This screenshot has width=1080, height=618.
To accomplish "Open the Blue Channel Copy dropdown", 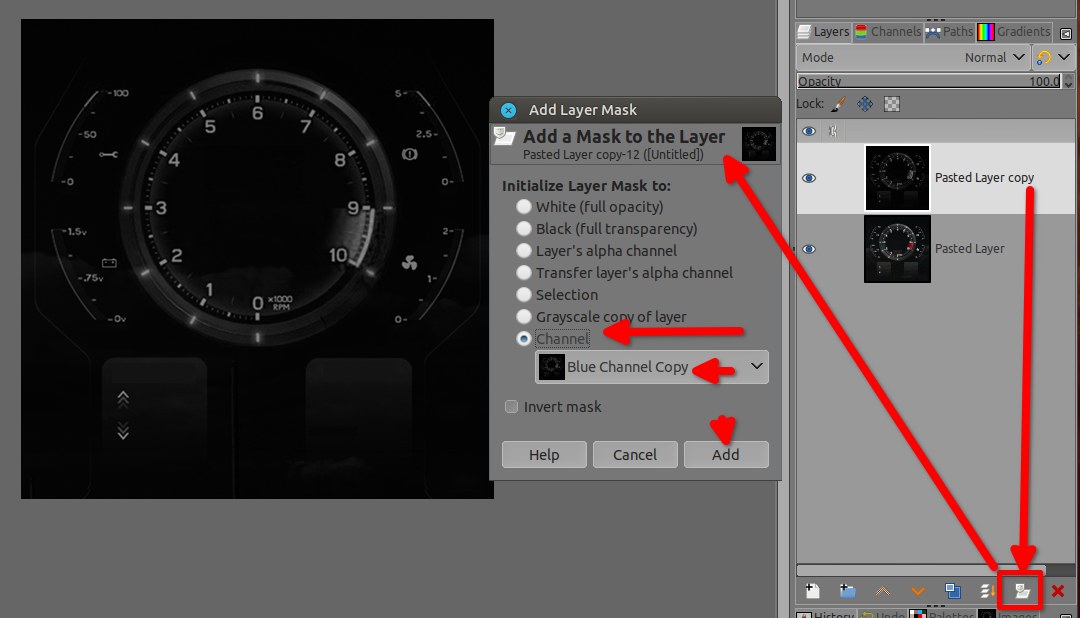I will pos(652,367).
